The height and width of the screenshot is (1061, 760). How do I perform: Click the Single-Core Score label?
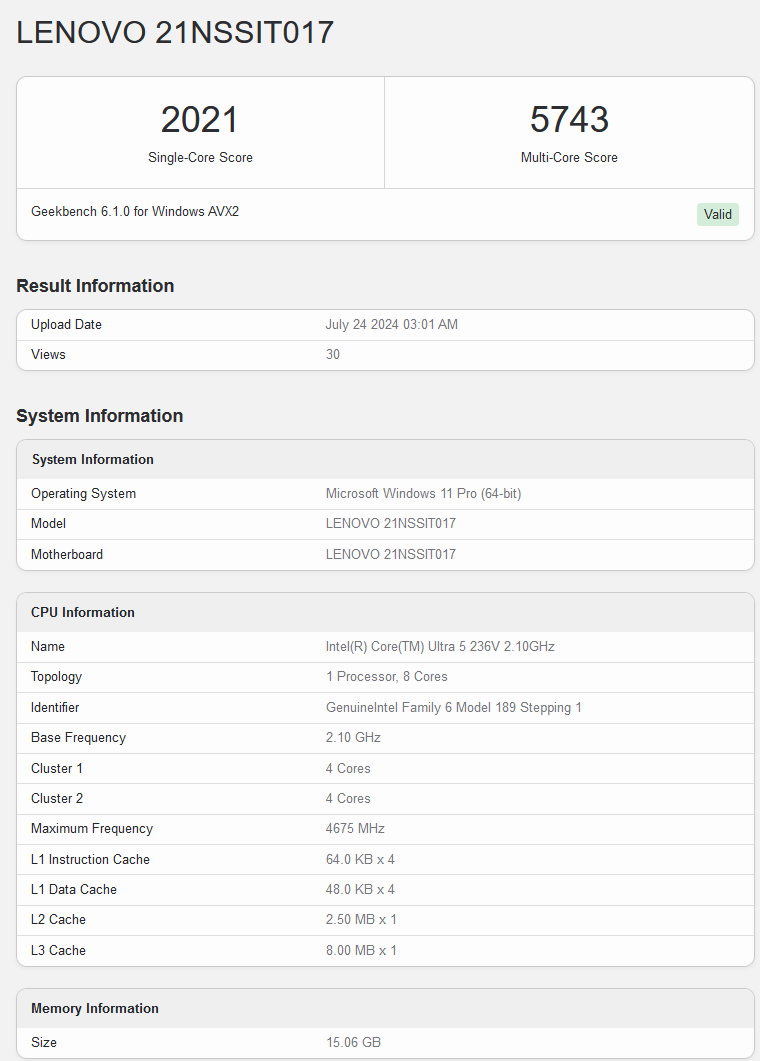pyautogui.click(x=200, y=158)
